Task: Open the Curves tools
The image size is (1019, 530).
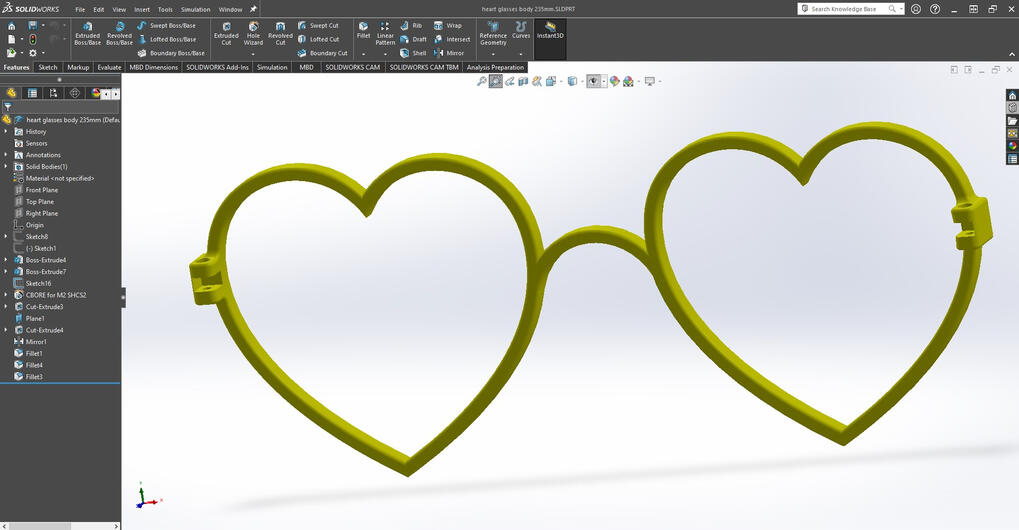Action: click(521, 30)
